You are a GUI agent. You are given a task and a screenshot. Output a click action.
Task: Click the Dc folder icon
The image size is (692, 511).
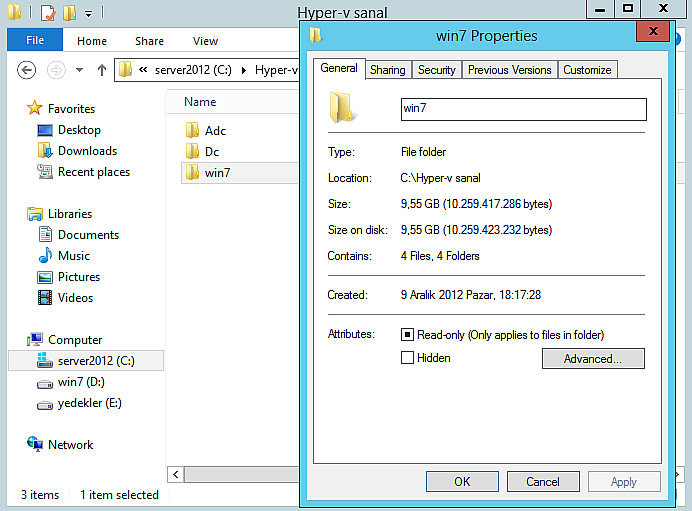coord(192,151)
